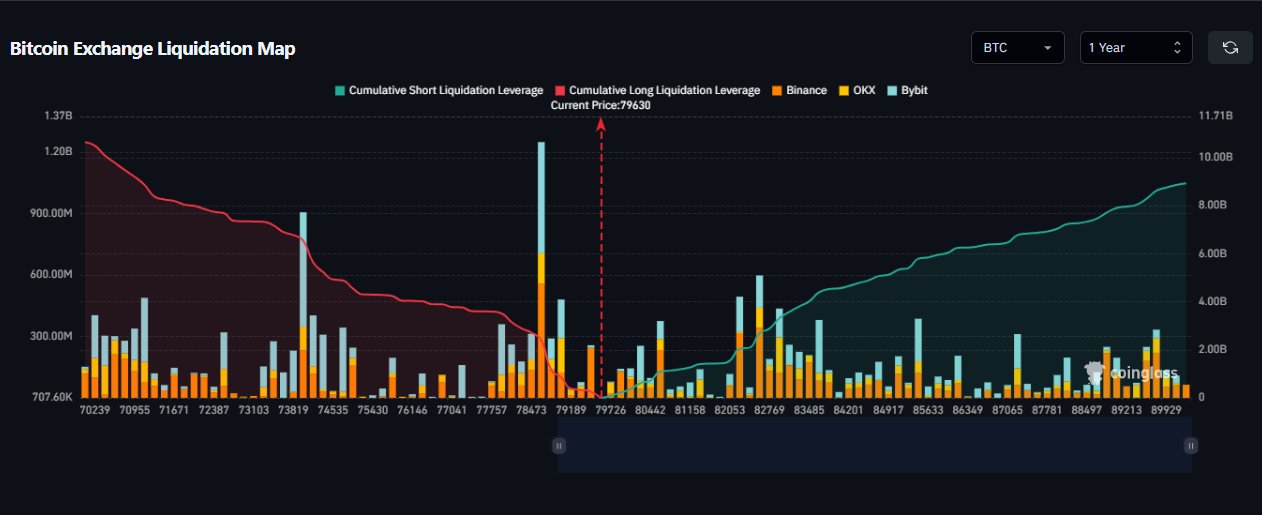Click left axis value 707.60K

pos(52,397)
